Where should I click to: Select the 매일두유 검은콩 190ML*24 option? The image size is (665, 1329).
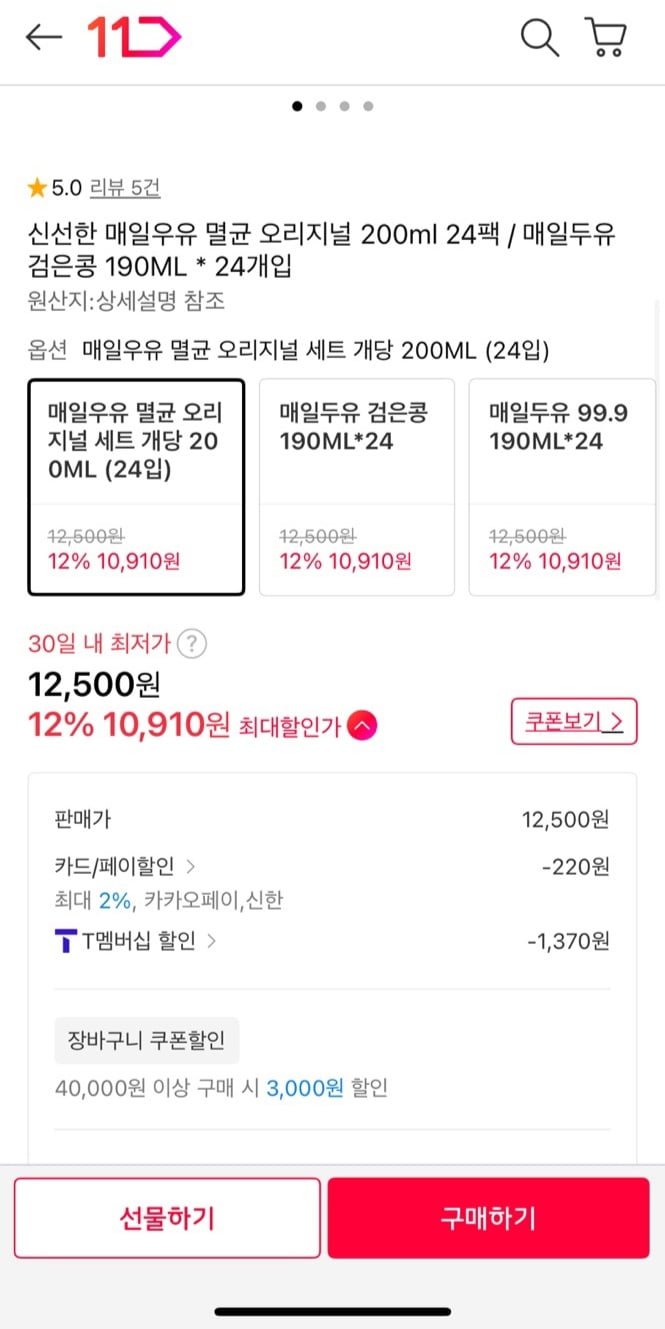pyautogui.click(x=357, y=487)
